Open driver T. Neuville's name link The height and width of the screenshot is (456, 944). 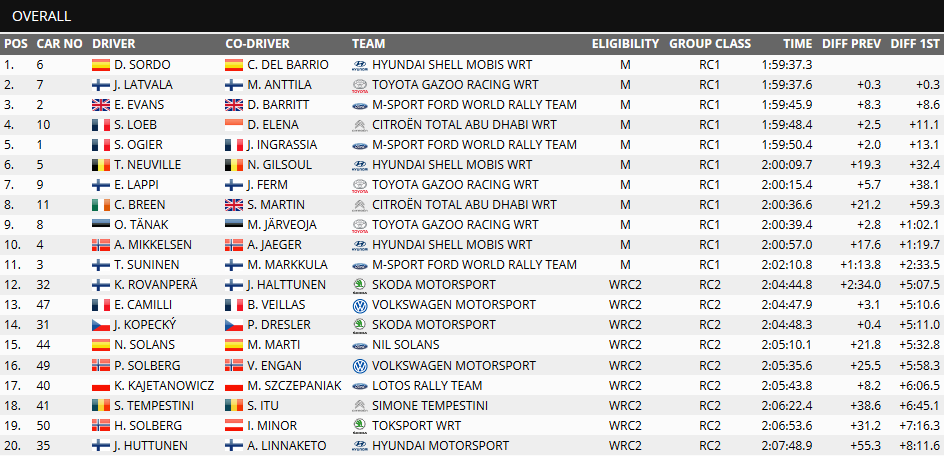(147, 165)
